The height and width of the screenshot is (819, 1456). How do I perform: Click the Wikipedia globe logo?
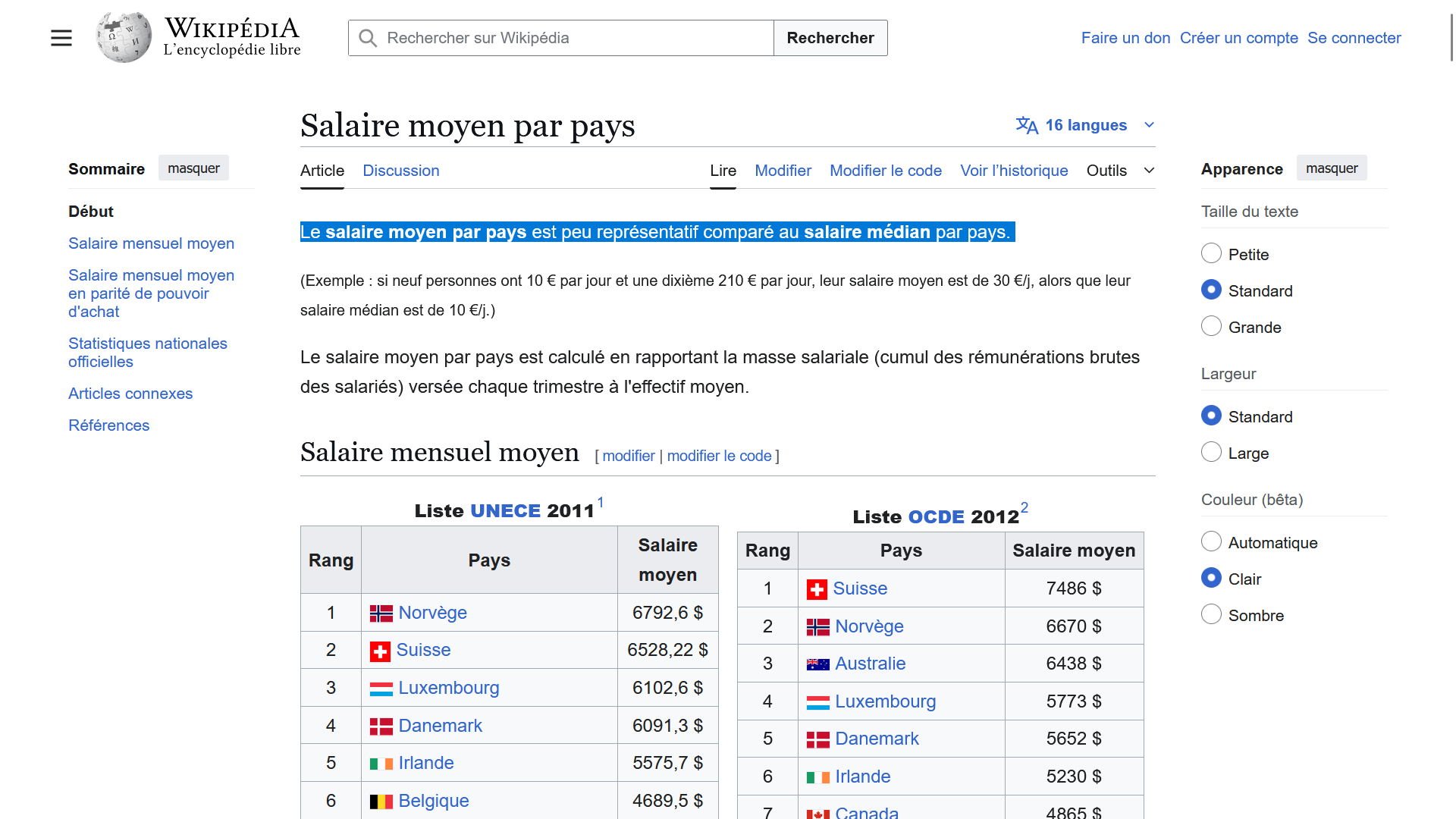pos(124,37)
